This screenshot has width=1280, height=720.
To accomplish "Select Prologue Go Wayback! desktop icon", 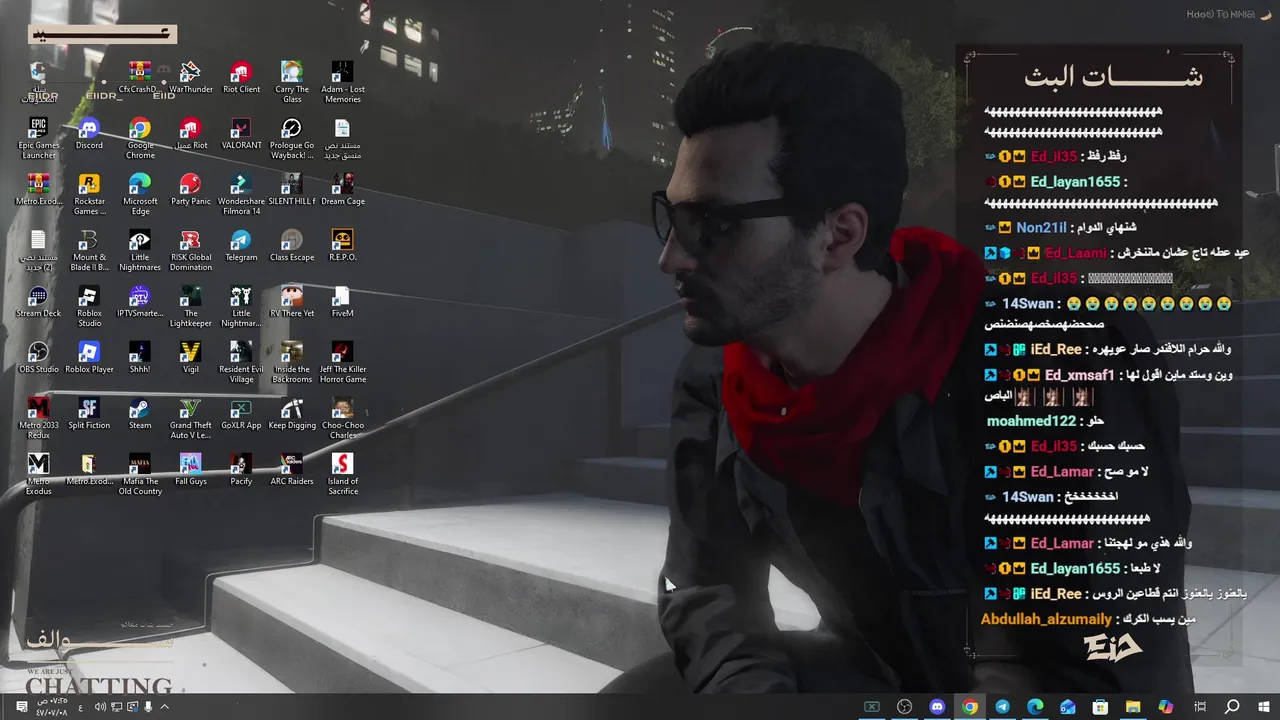I will point(292,139).
